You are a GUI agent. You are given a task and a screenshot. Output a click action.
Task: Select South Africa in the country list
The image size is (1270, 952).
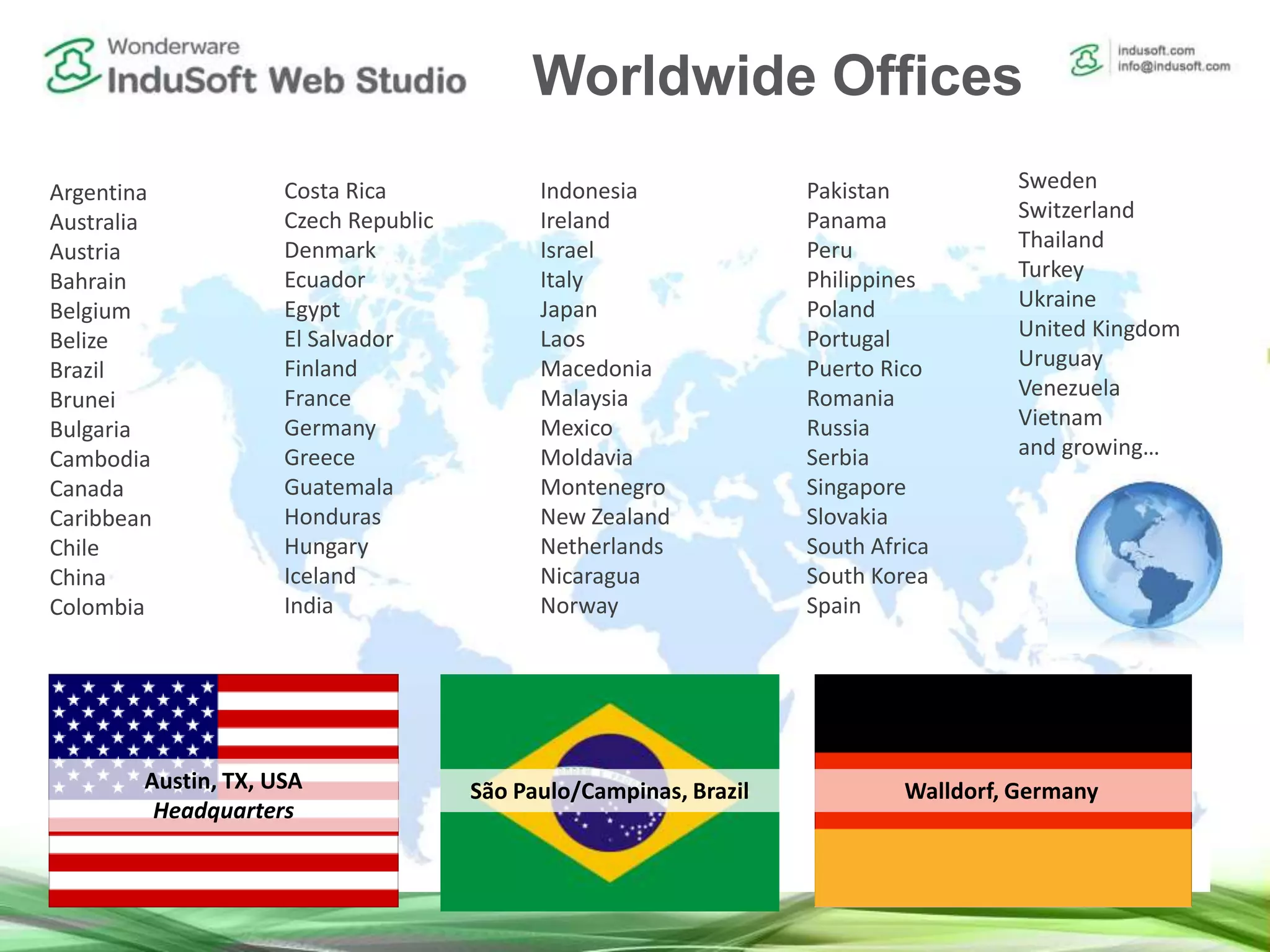(867, 547)
